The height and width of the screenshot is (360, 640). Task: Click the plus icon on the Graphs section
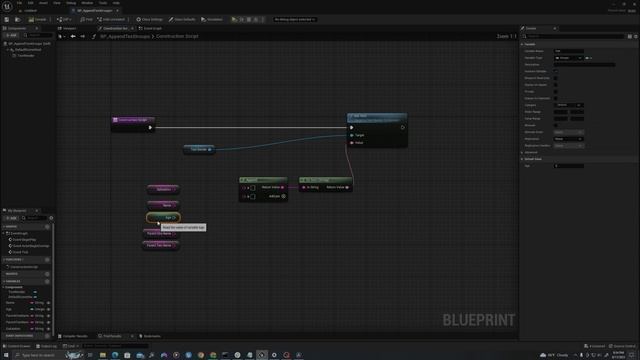(47, 227)
